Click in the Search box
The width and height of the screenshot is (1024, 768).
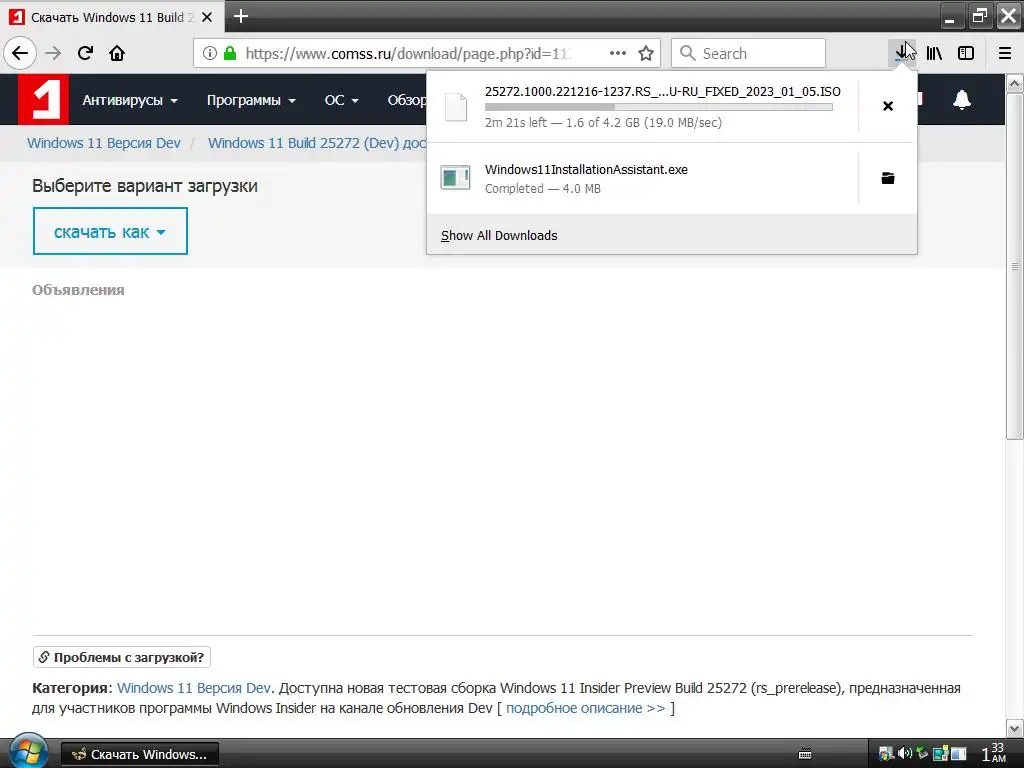[748, 53]
